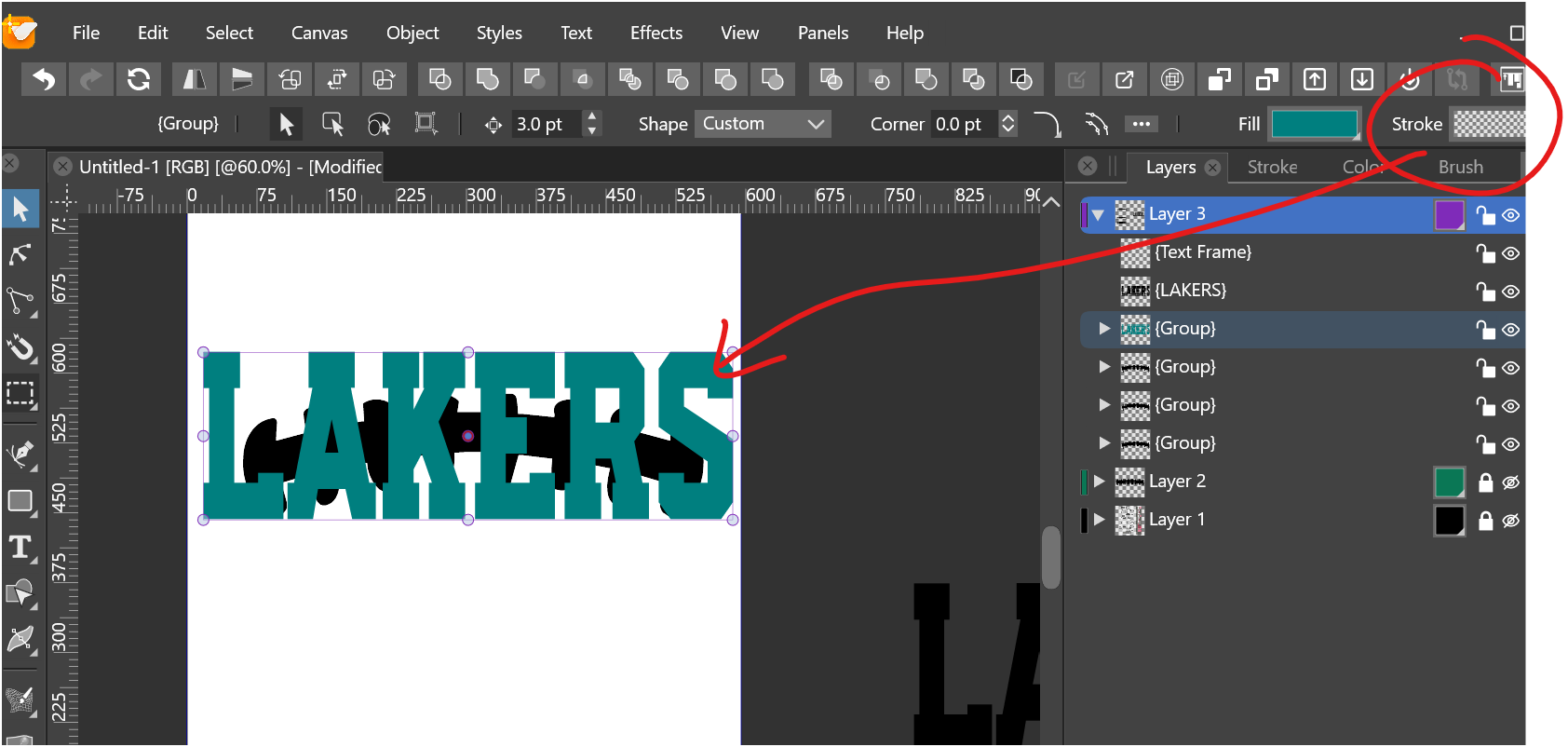Viewport: 1568px width, 747px height.
Task: Click the refresh/repeat icon in toolbar
Action: (139, 80)
